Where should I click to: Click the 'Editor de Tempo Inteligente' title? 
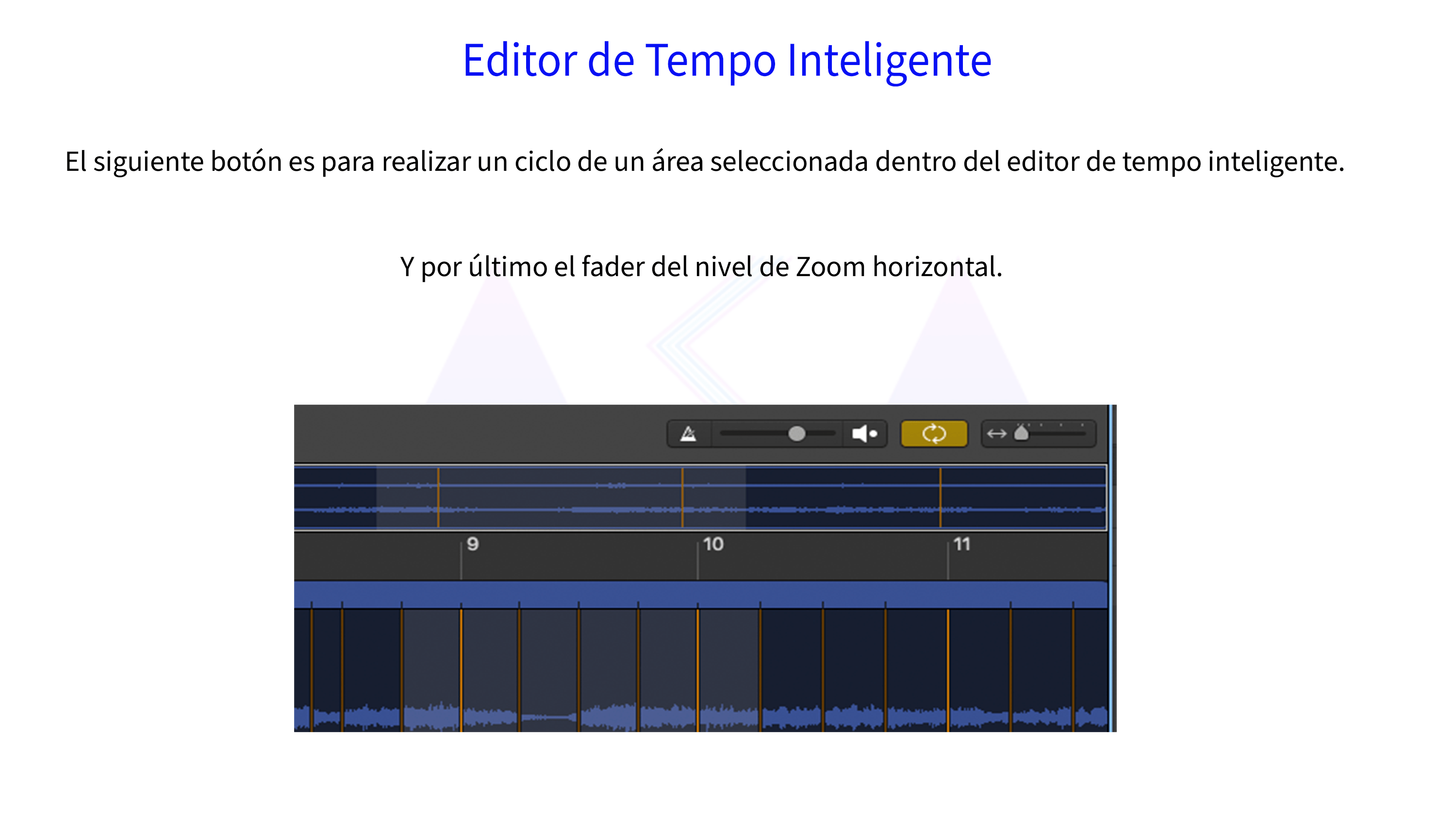(x=727, y=61)
